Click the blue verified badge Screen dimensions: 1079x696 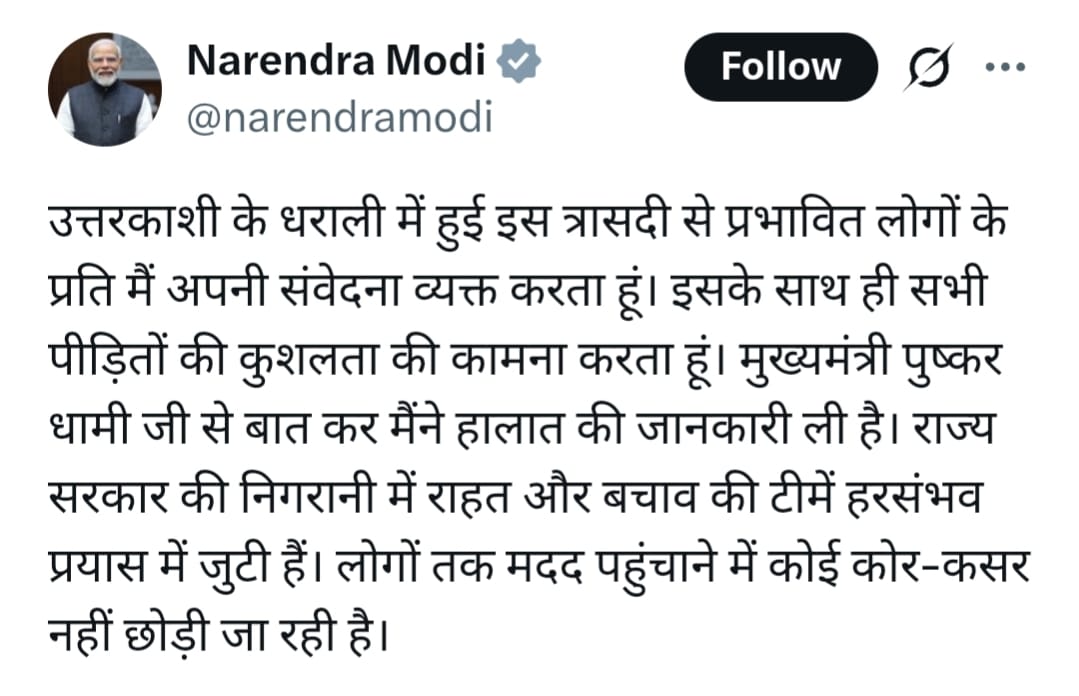click(x=520, y=62)
